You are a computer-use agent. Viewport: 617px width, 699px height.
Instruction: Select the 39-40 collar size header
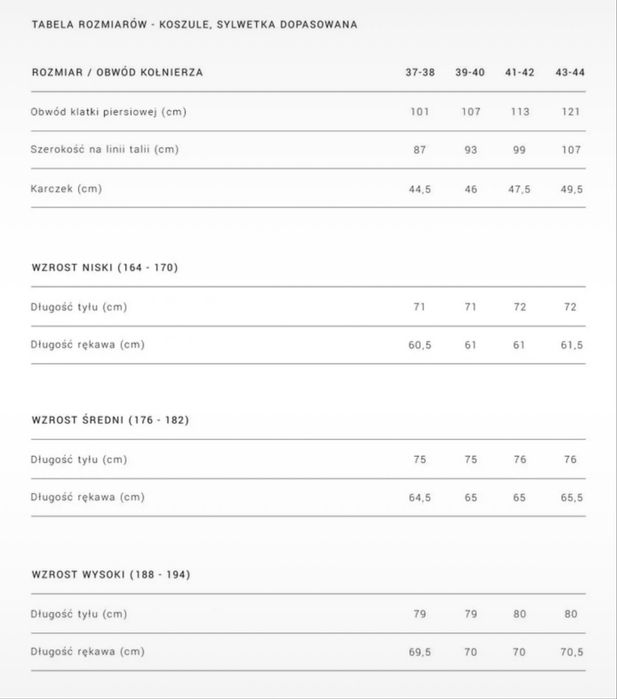[x=470, y=73]
